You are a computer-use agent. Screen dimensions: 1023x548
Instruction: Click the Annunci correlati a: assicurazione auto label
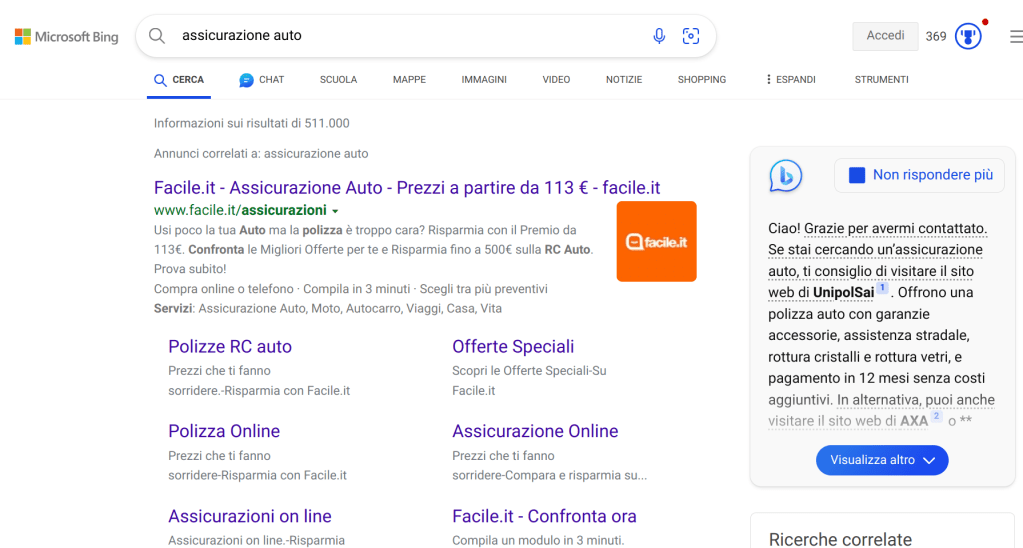pos(261,154)
